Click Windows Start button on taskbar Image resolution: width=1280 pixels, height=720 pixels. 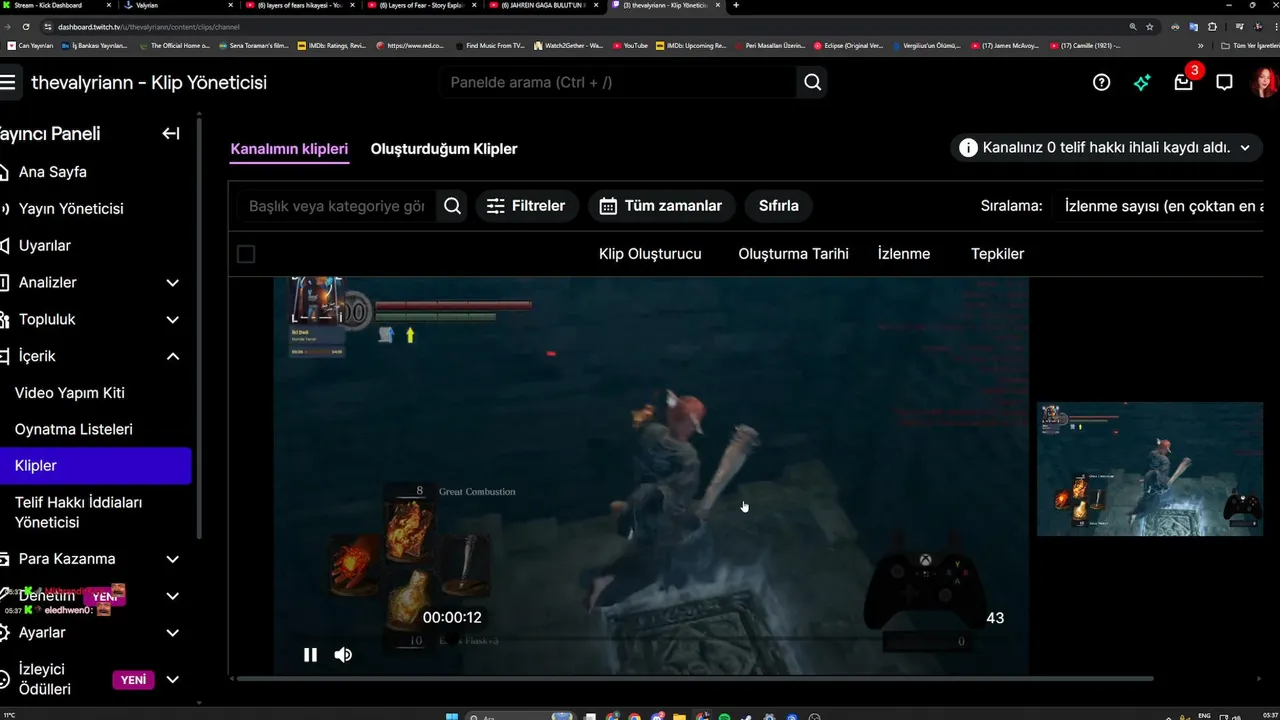pos(451,716)
